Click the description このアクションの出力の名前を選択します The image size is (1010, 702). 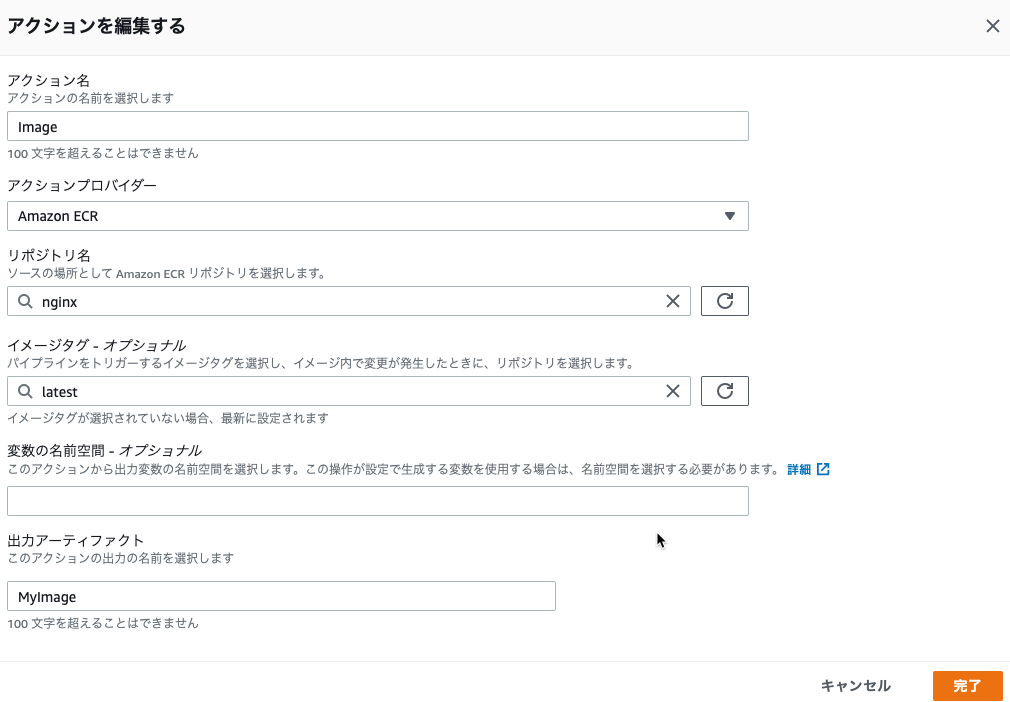tap(120, 558)
